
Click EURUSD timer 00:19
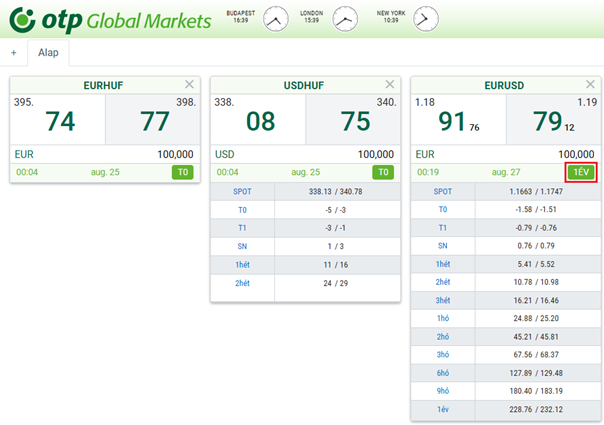(428, 172)
